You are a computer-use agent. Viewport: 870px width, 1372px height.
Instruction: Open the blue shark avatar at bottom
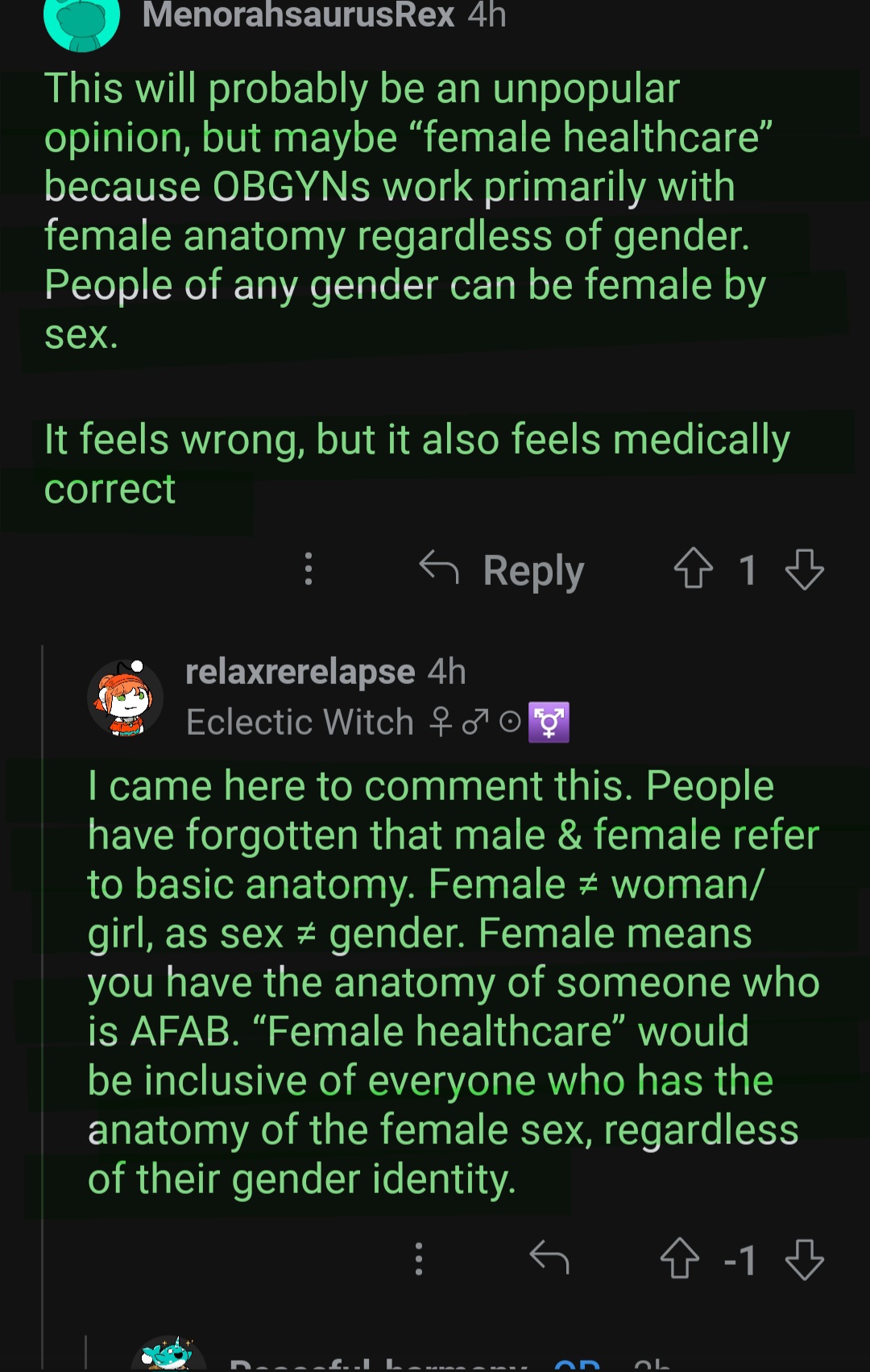(168, 1355)
